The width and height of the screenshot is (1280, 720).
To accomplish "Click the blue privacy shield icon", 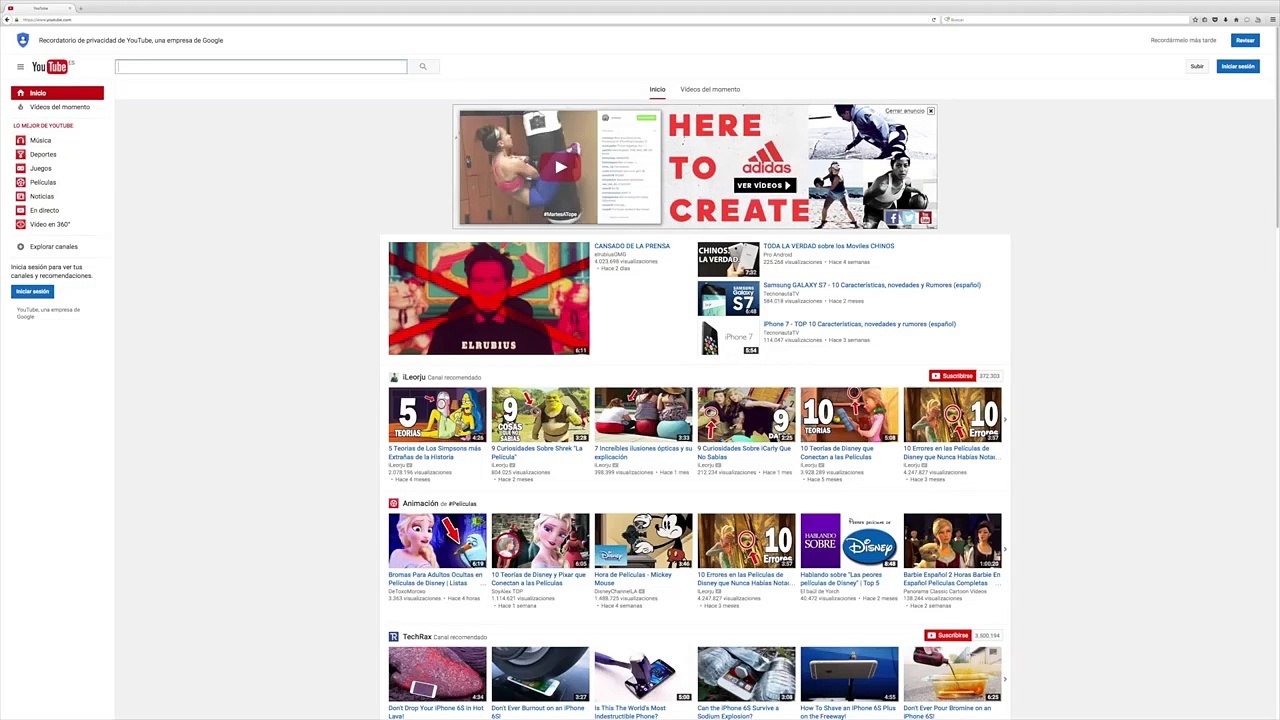I will tap(23, 40).
